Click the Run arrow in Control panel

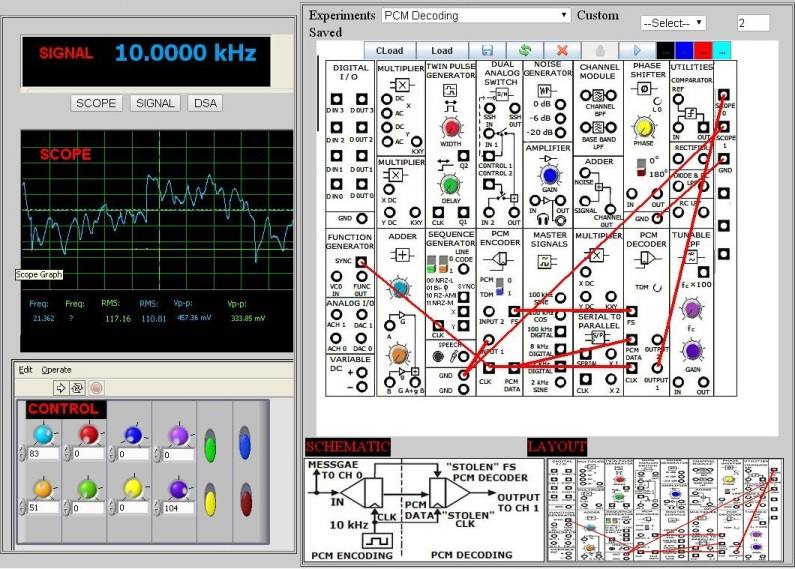(x=61, y=388)
